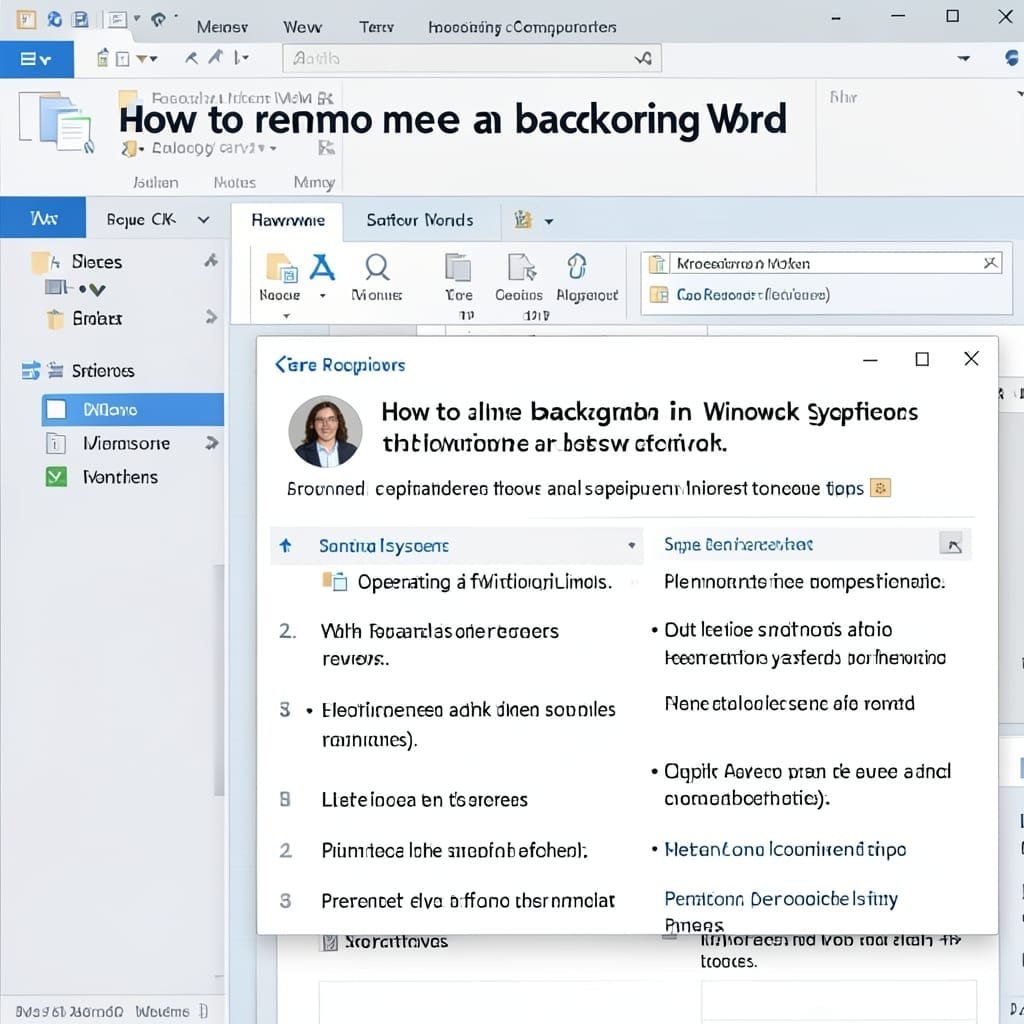Open the Mimgy tab
The height and width of the screenshot is (1024, 1024).
pos(314,182)
